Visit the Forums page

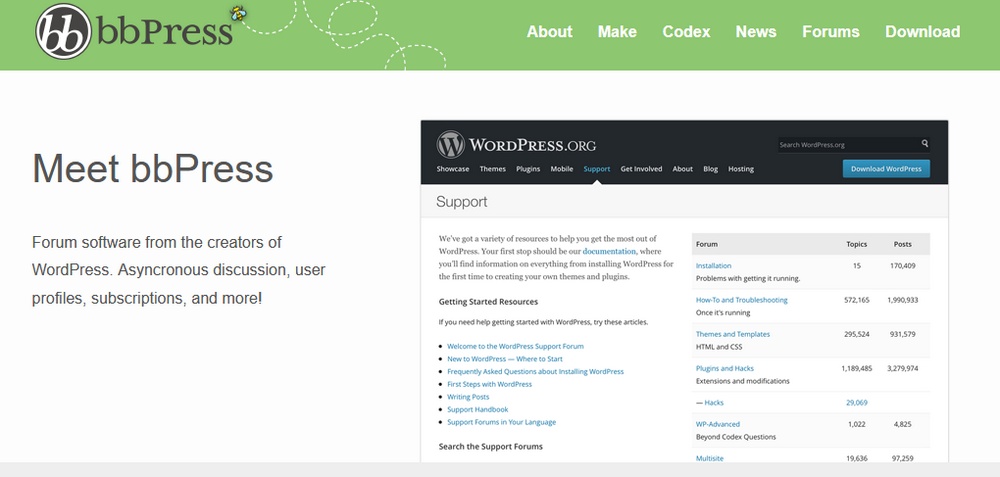pyautogui.click(x=830, y=32)
